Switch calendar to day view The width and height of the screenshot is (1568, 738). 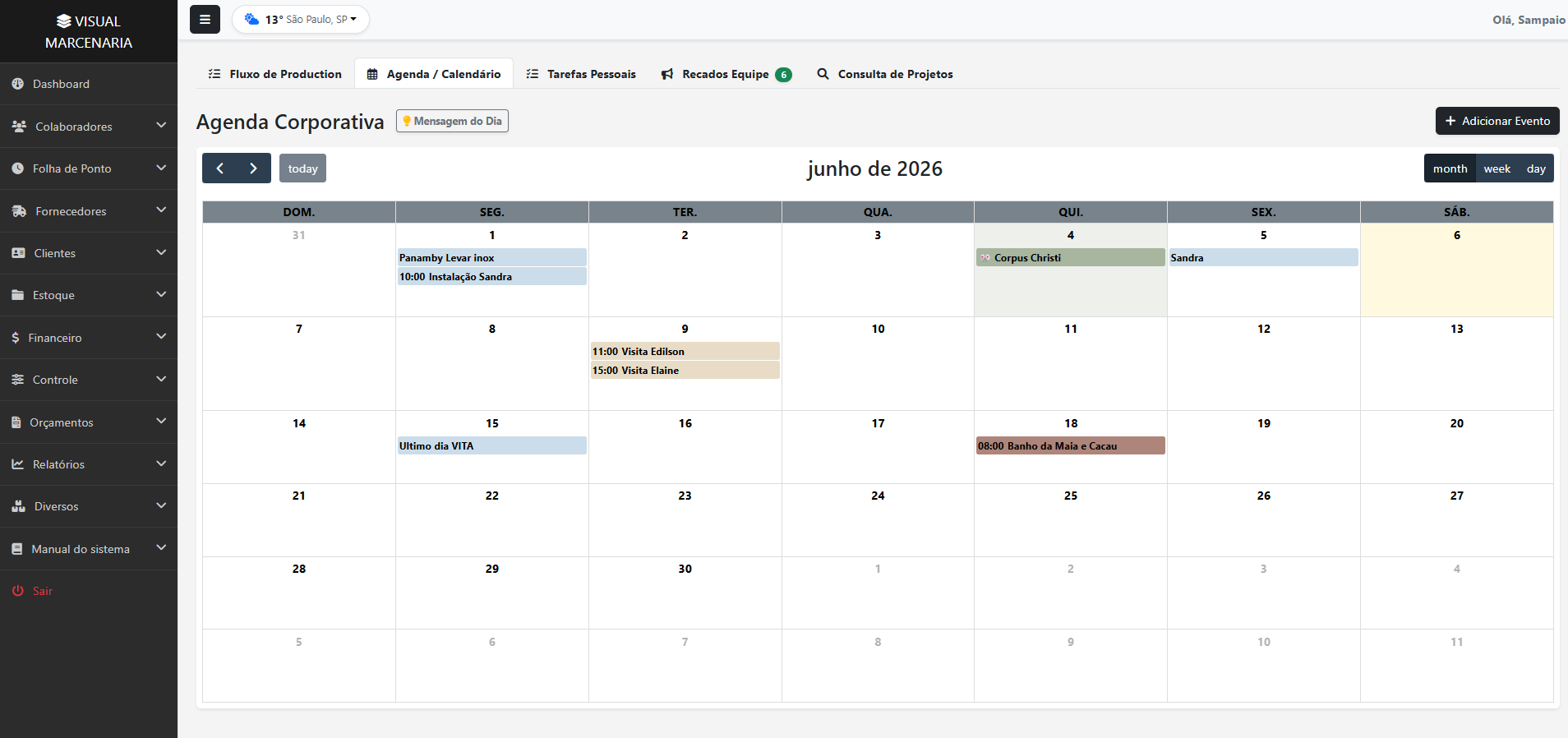click(1536, 168)
